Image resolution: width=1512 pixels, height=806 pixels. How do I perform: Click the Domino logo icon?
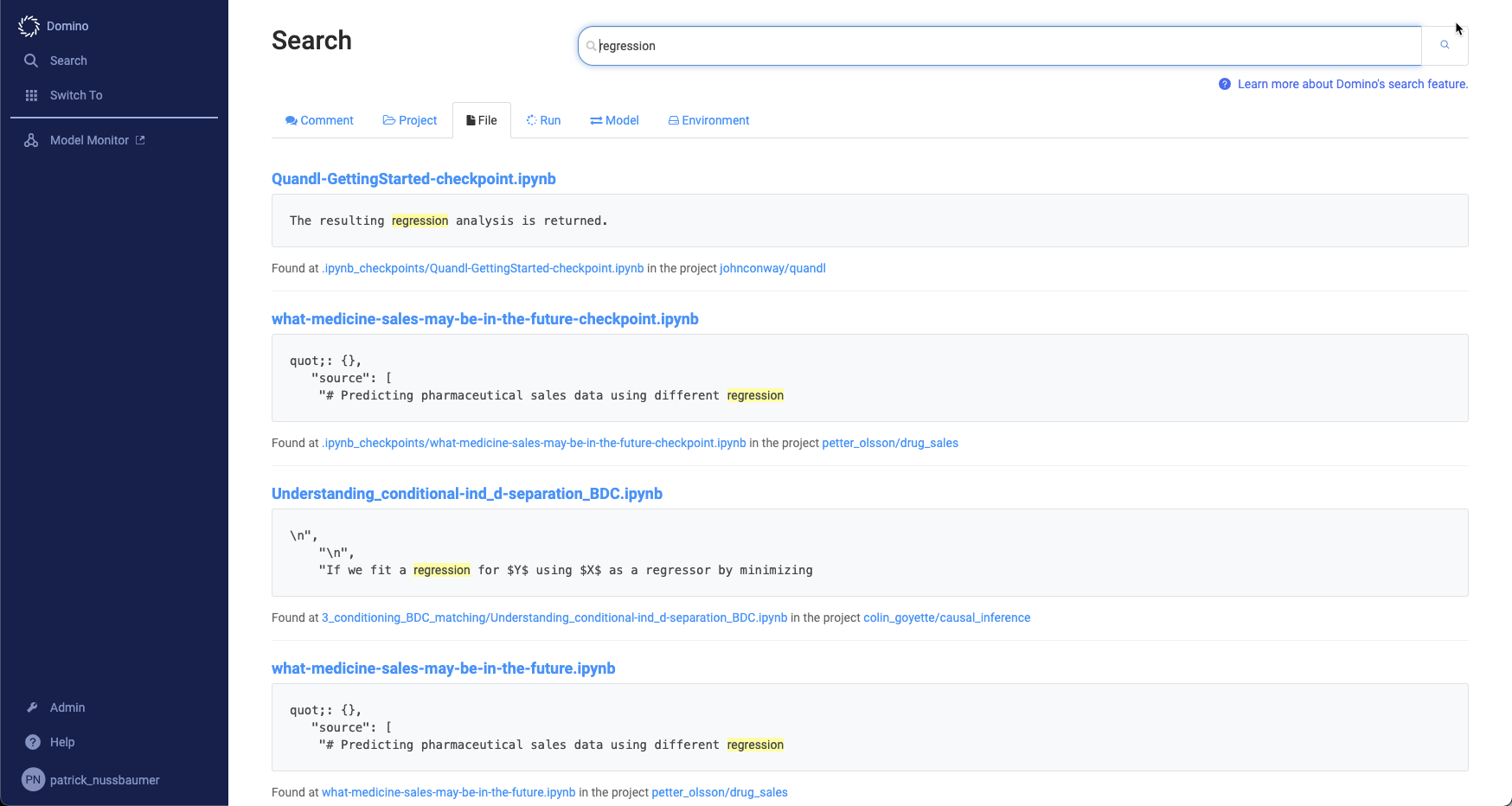29,26
